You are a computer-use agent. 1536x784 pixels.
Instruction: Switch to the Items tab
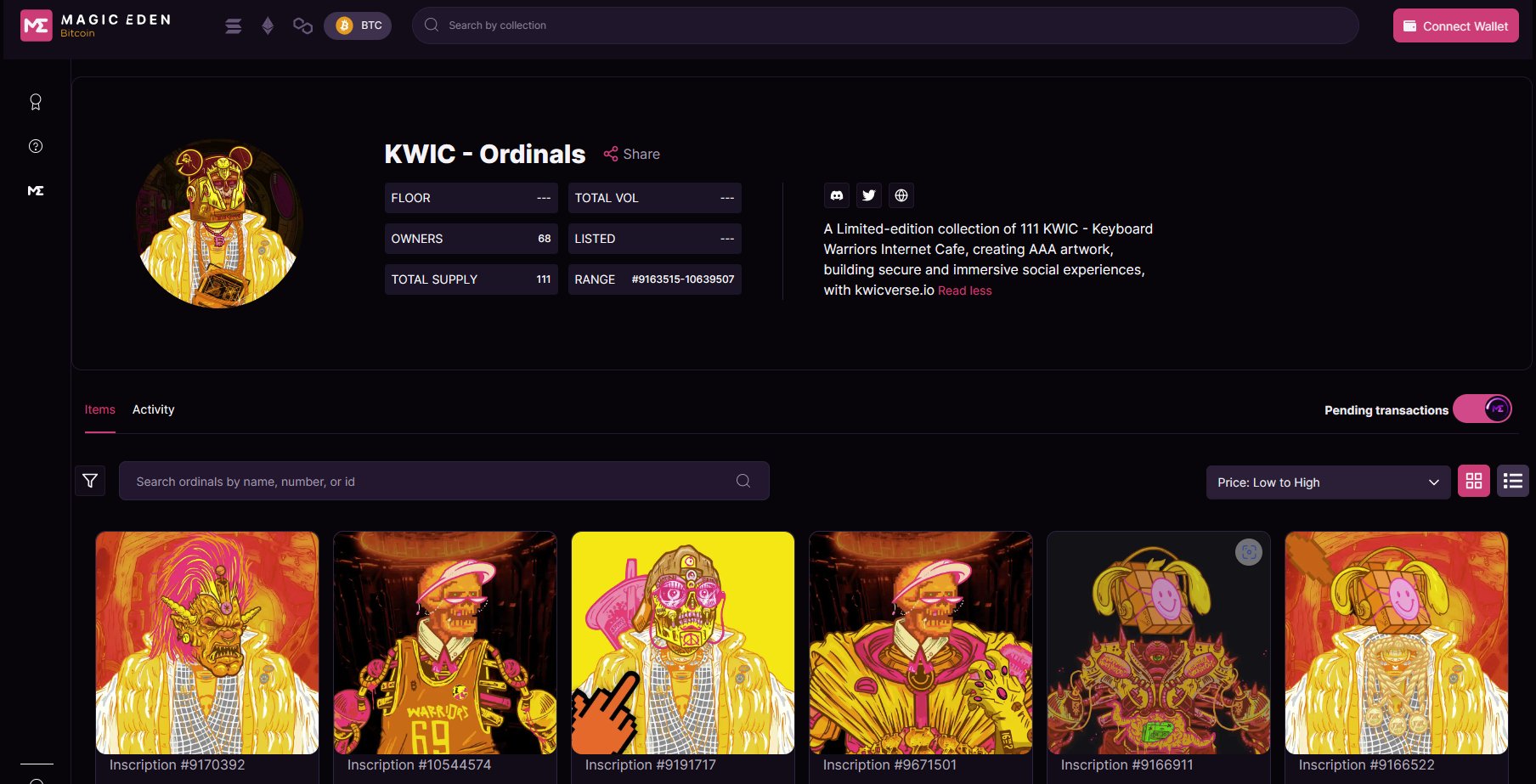click(100, 409)
